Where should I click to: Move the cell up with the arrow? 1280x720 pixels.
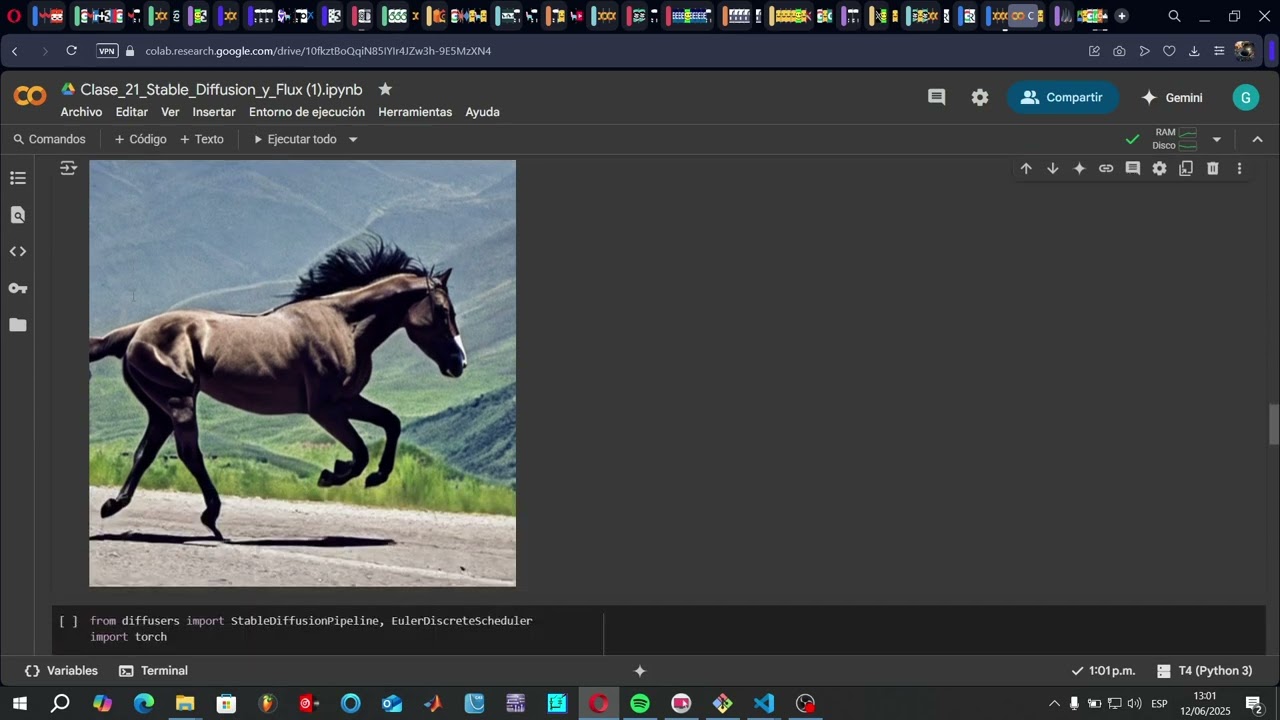pyautogui.click(x=1026, y=169)
